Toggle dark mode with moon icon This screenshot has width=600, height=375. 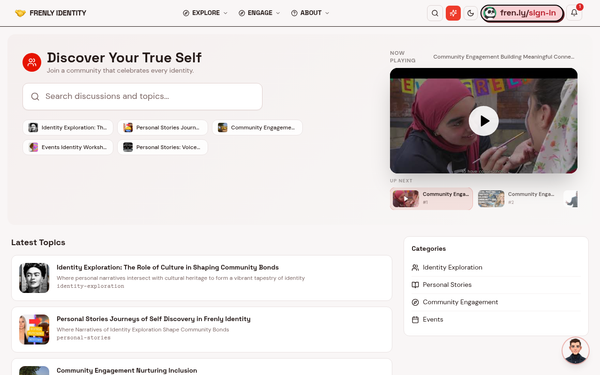(471, 13)
